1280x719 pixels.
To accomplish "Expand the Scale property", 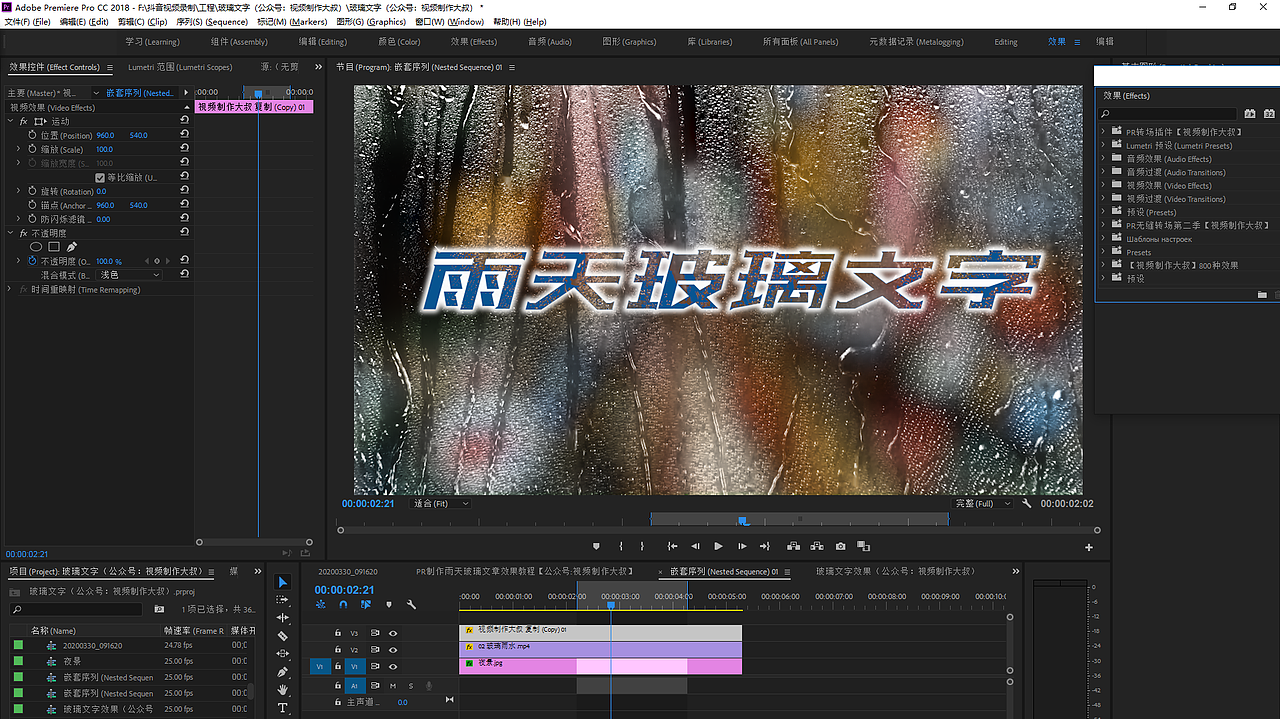I will click(18, 149).
